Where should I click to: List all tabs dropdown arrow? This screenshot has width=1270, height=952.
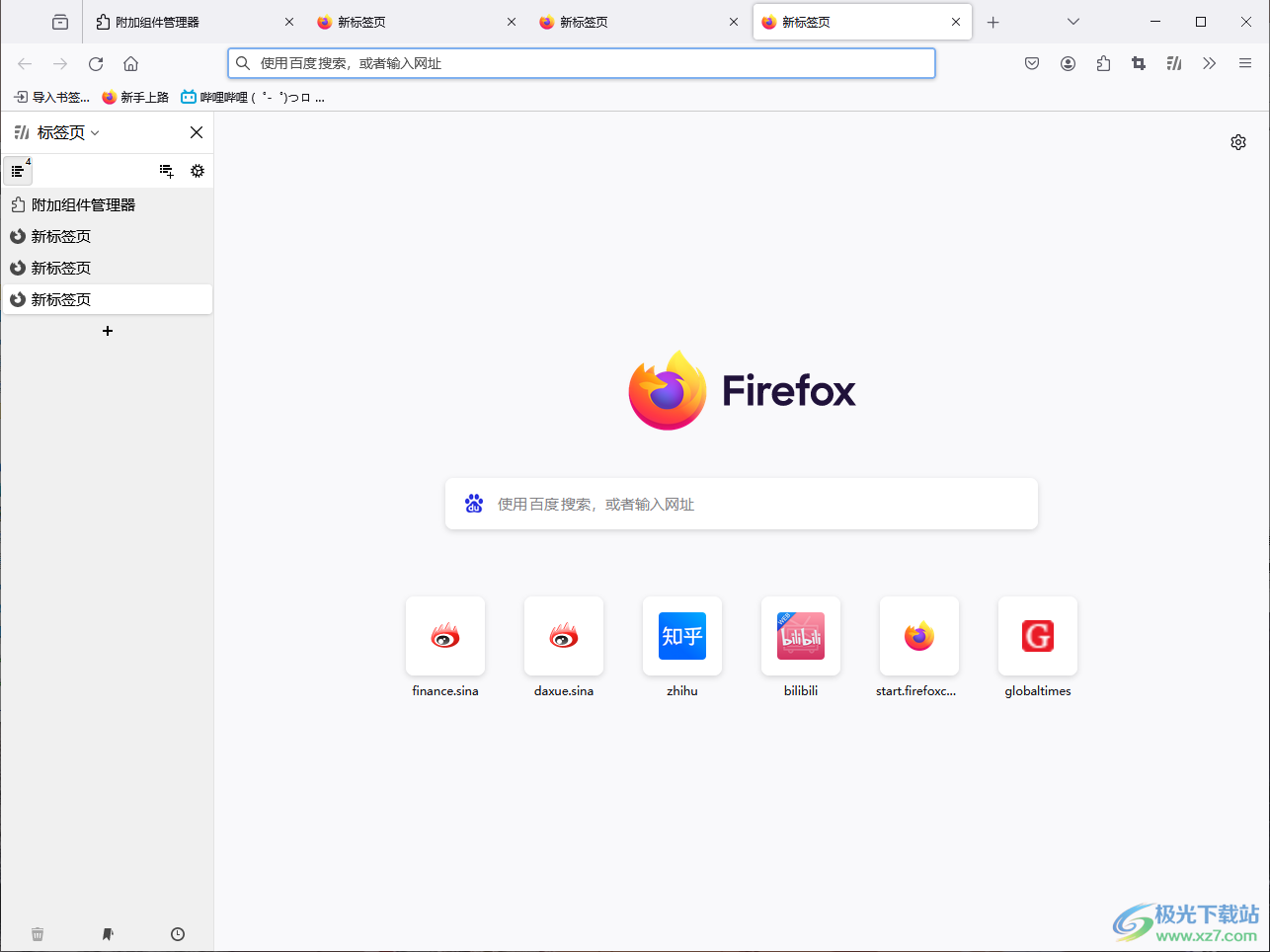(x=1073, y=22)
